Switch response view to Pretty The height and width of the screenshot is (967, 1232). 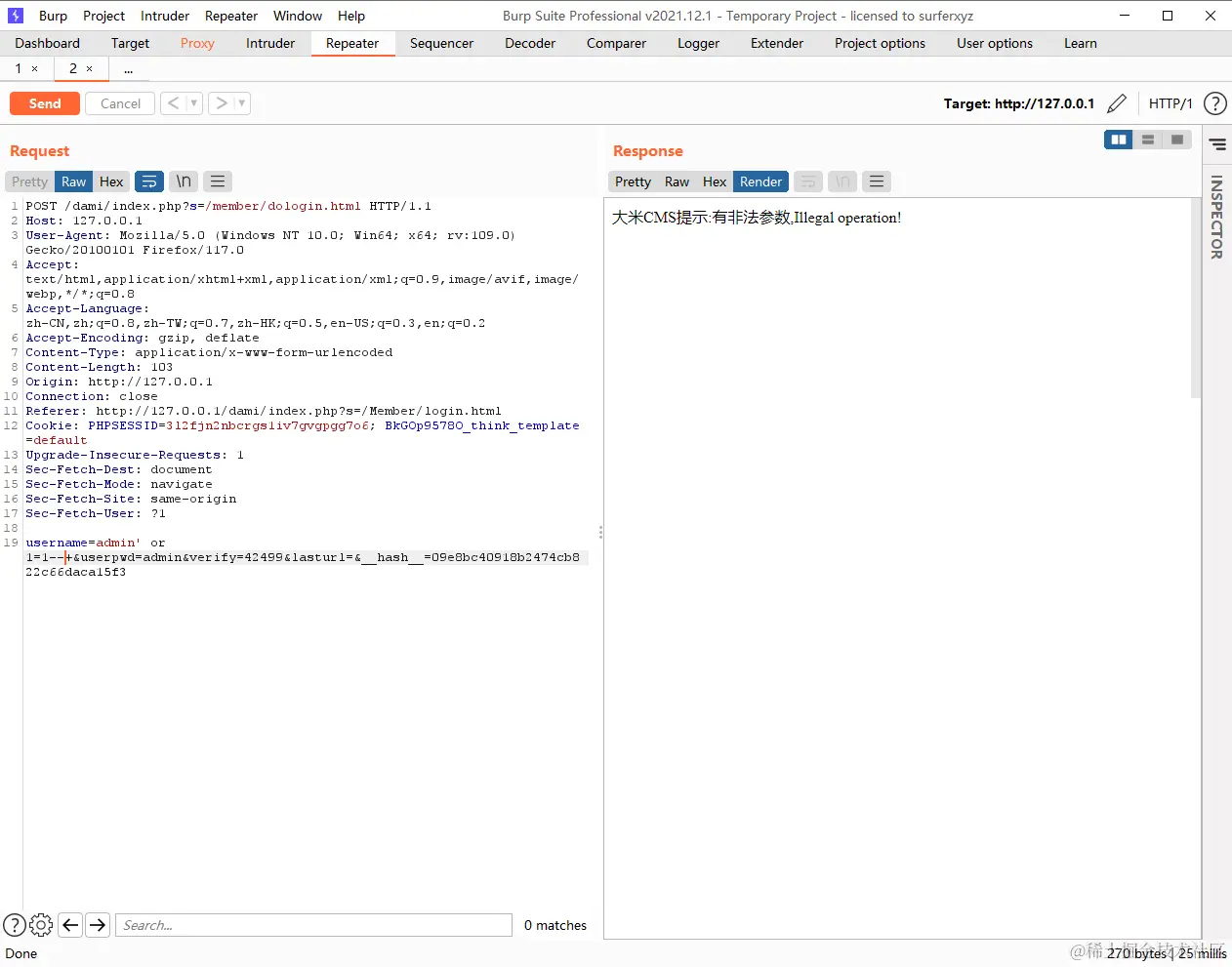point(633,181)
